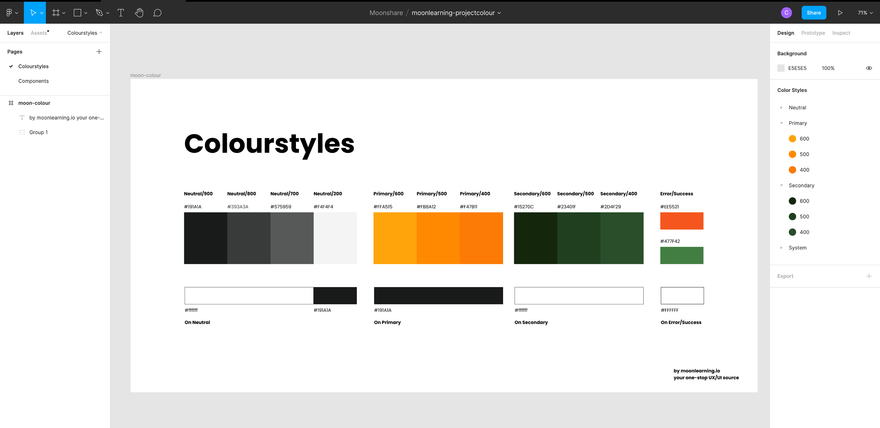Click the Error/Success label on canvas
880x428 pixels.
coord(676,194)
